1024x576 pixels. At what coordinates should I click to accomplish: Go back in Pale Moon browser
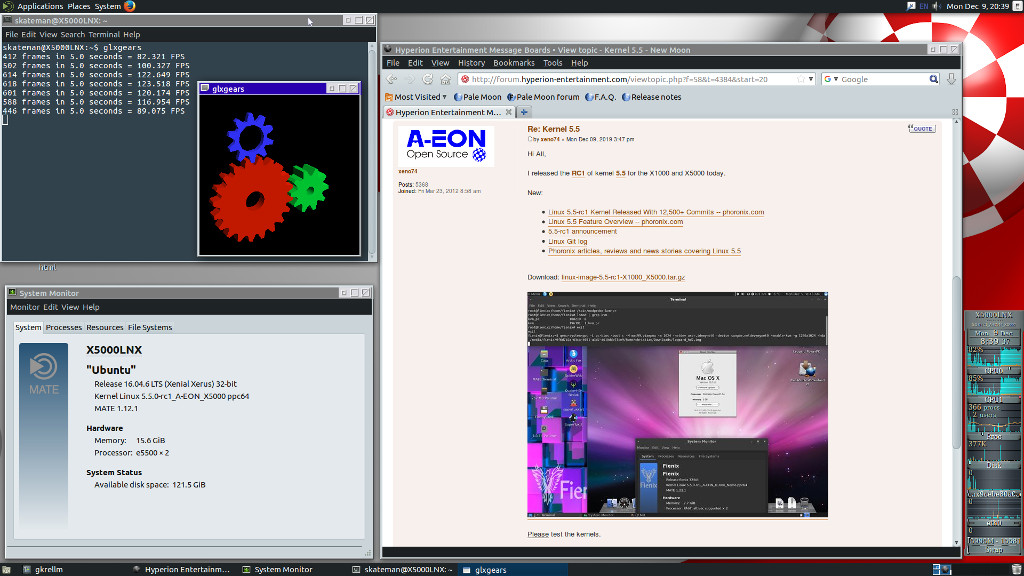391,79
